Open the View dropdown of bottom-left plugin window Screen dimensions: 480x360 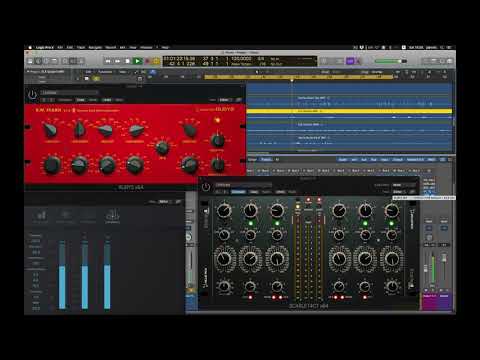(164, 202)
